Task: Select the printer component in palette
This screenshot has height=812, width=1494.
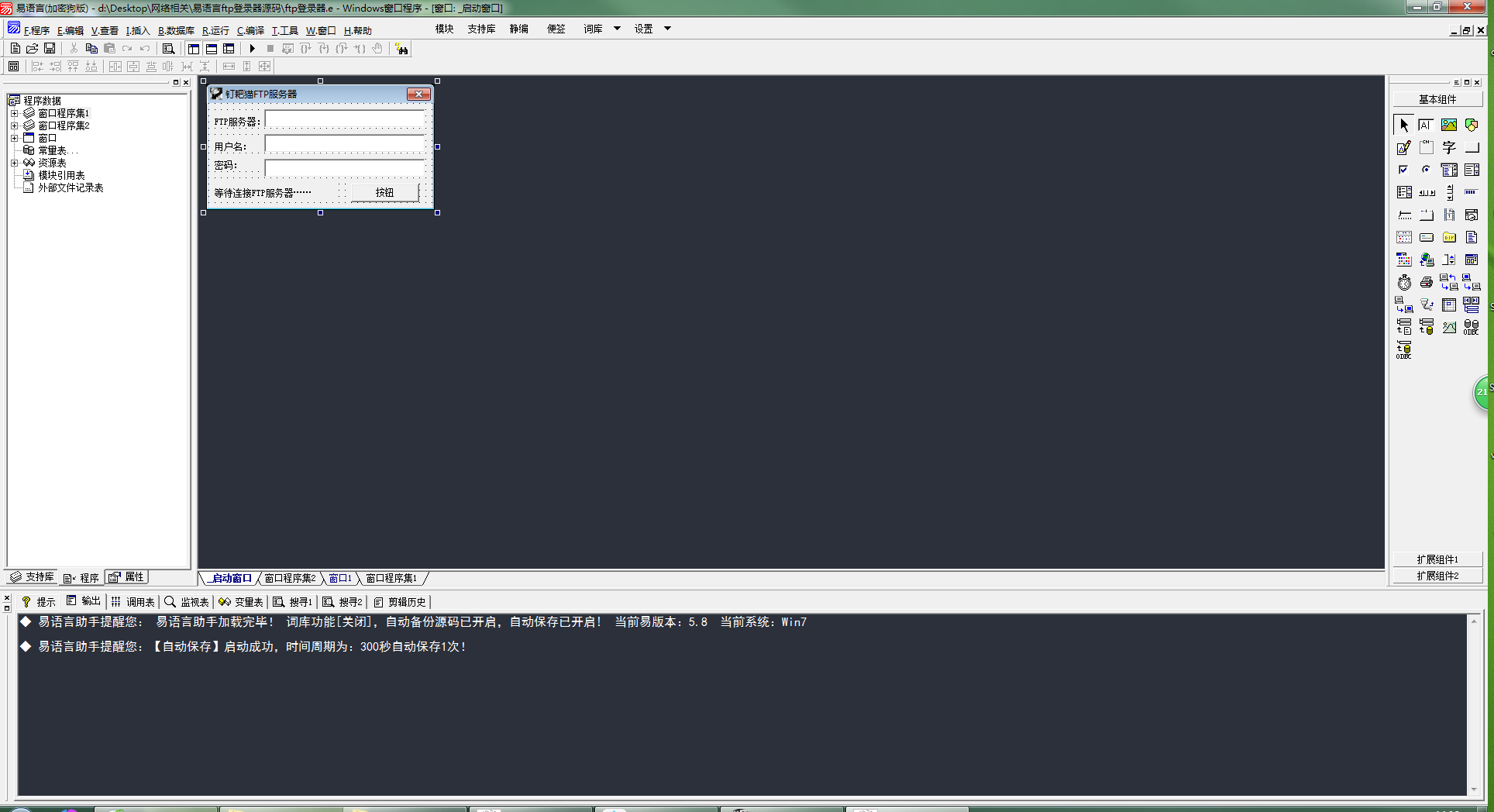Action: tap(1426, 283)
